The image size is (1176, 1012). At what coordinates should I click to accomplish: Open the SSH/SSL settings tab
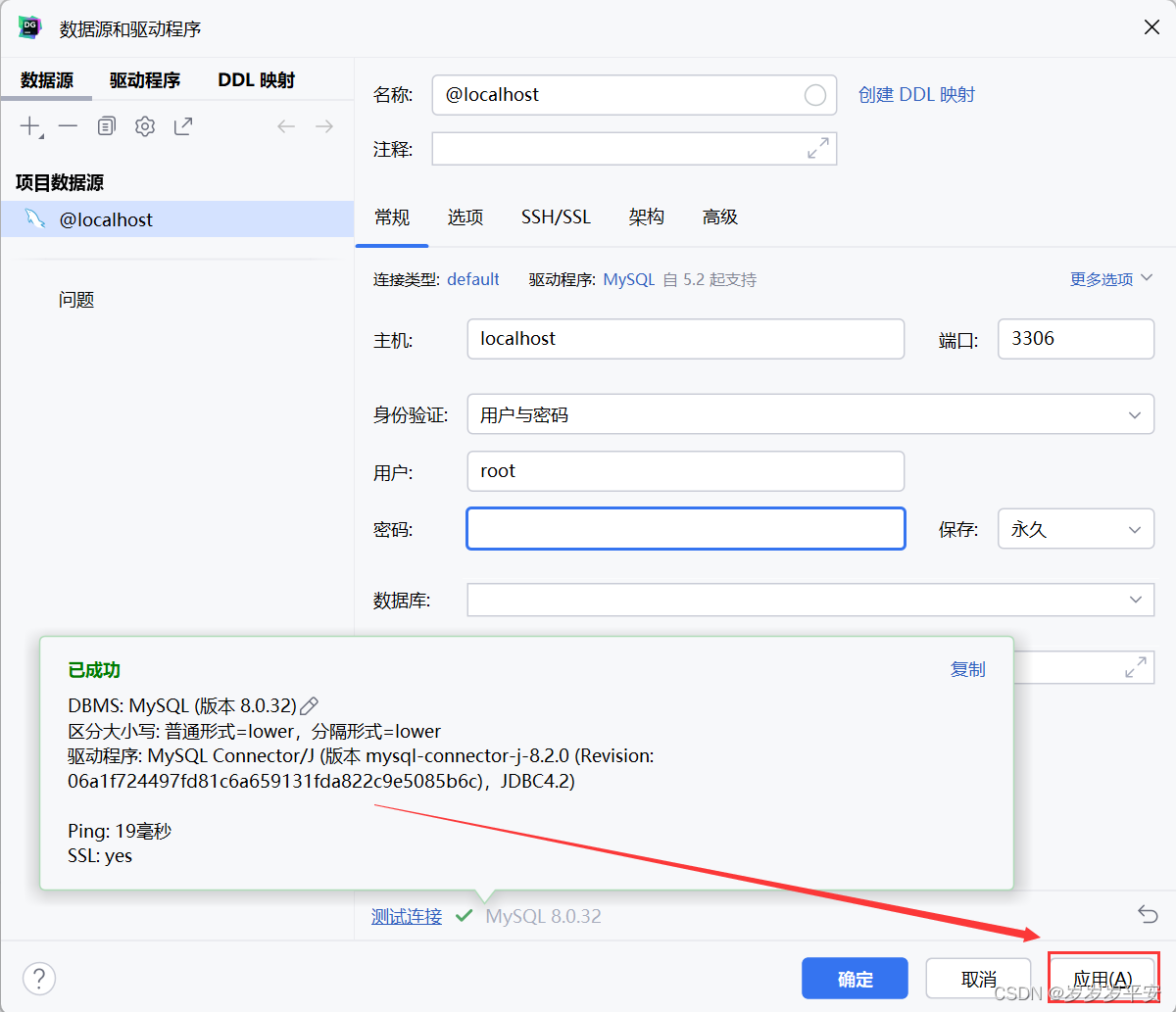click(556, 217)
